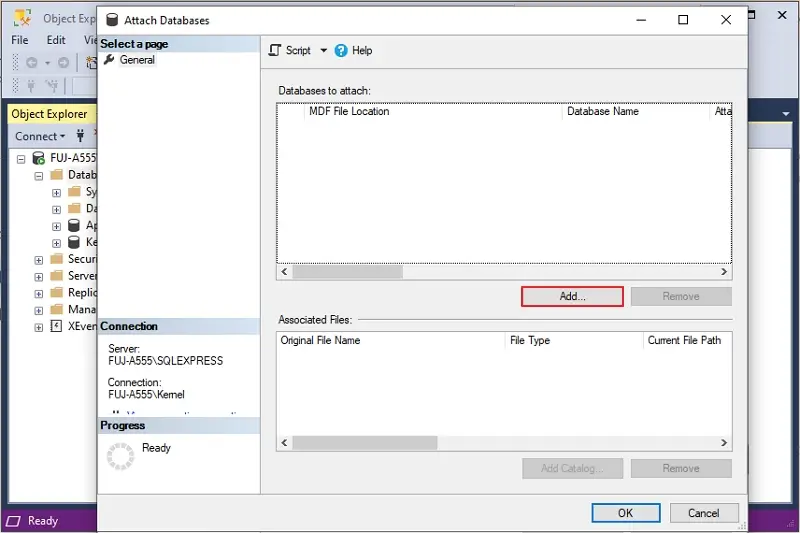Click the Ready status bar icon
800x533 pixels.
[x=13, y=521]
